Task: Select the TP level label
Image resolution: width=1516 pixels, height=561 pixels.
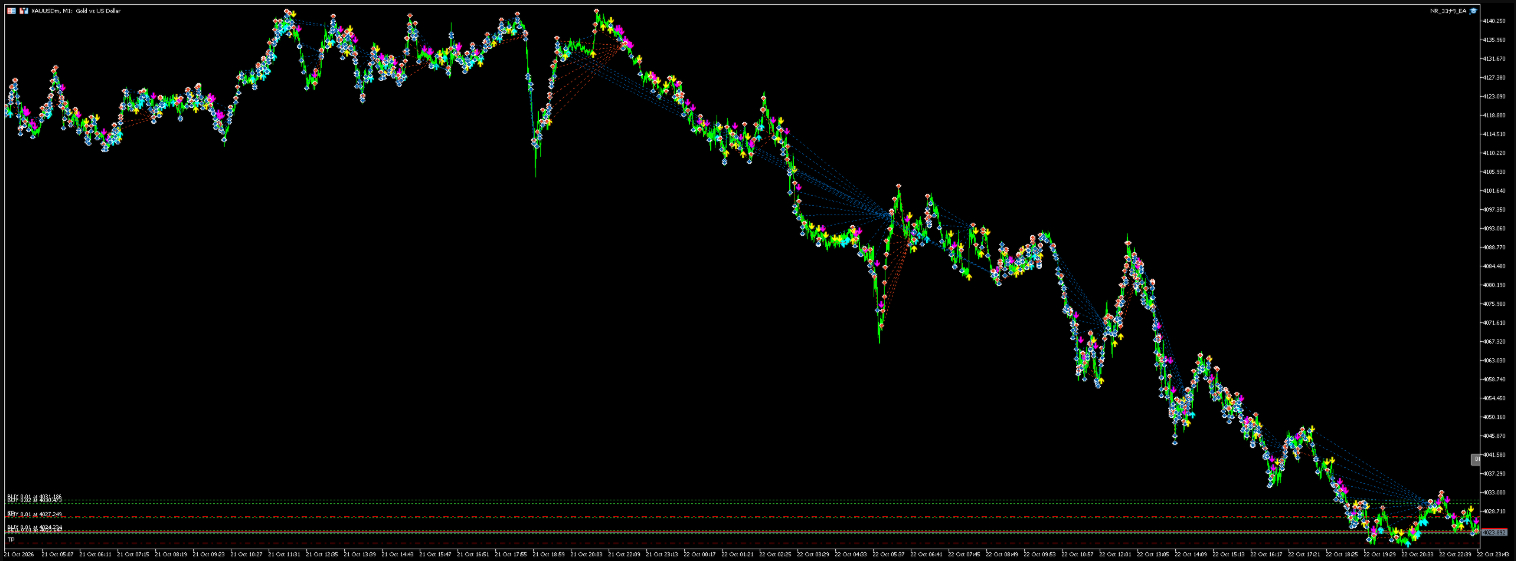Action: click(x=11, y=539)
